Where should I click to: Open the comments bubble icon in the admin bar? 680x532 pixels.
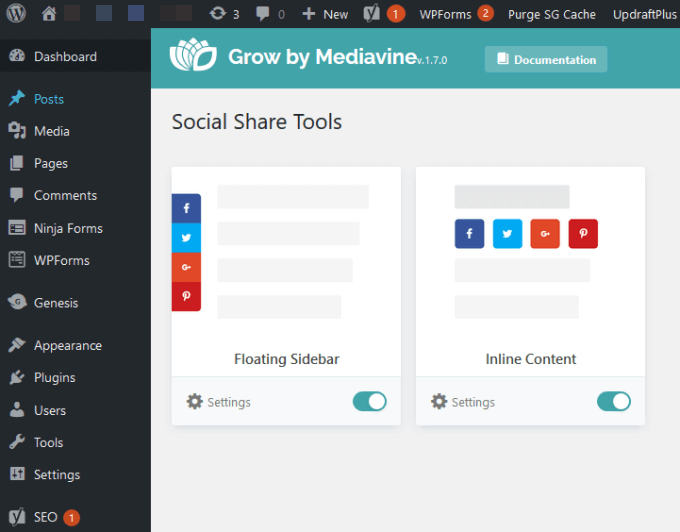point(262,13)
